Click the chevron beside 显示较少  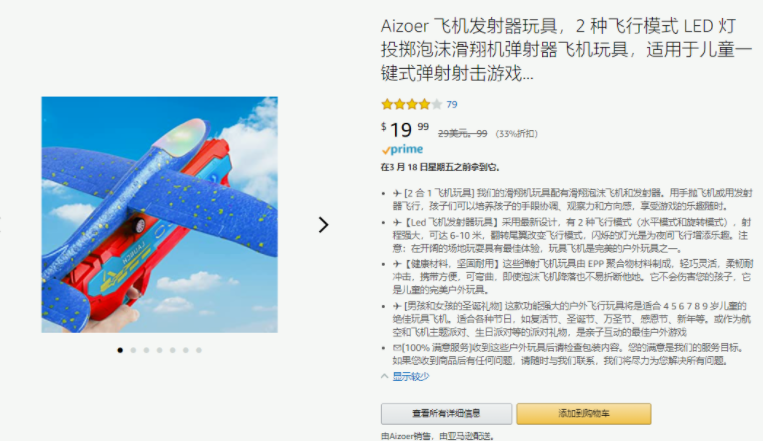point(384,376)
